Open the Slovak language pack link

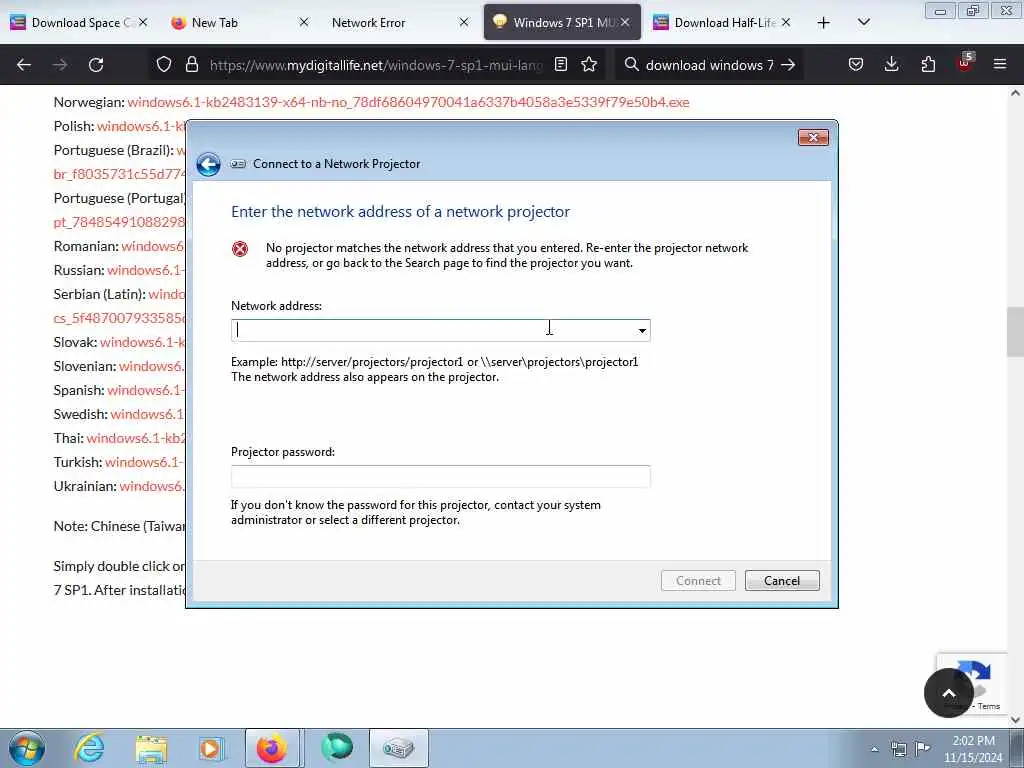[x=142, y=342]
